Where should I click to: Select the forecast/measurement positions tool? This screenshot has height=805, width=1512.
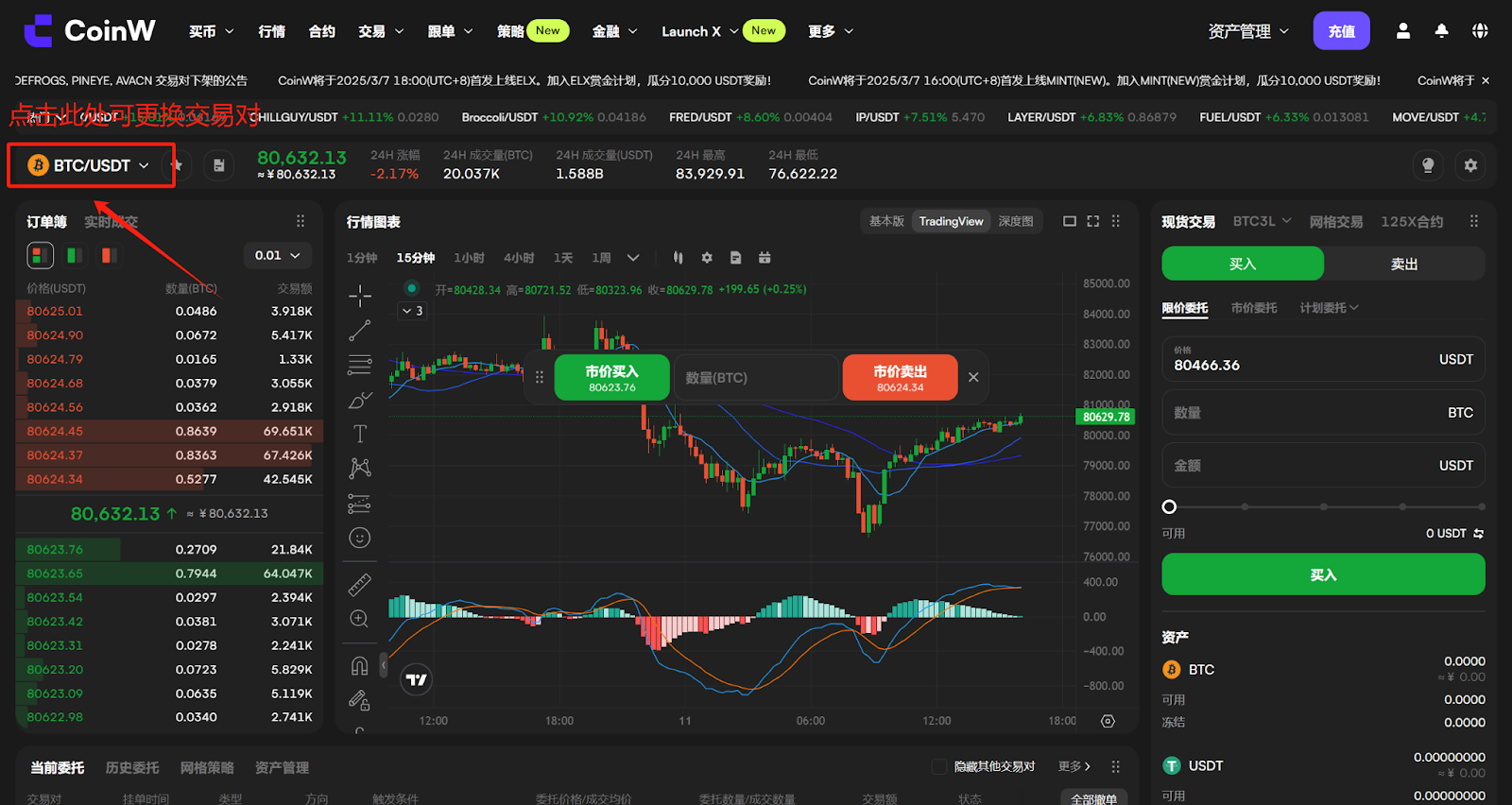360,503
